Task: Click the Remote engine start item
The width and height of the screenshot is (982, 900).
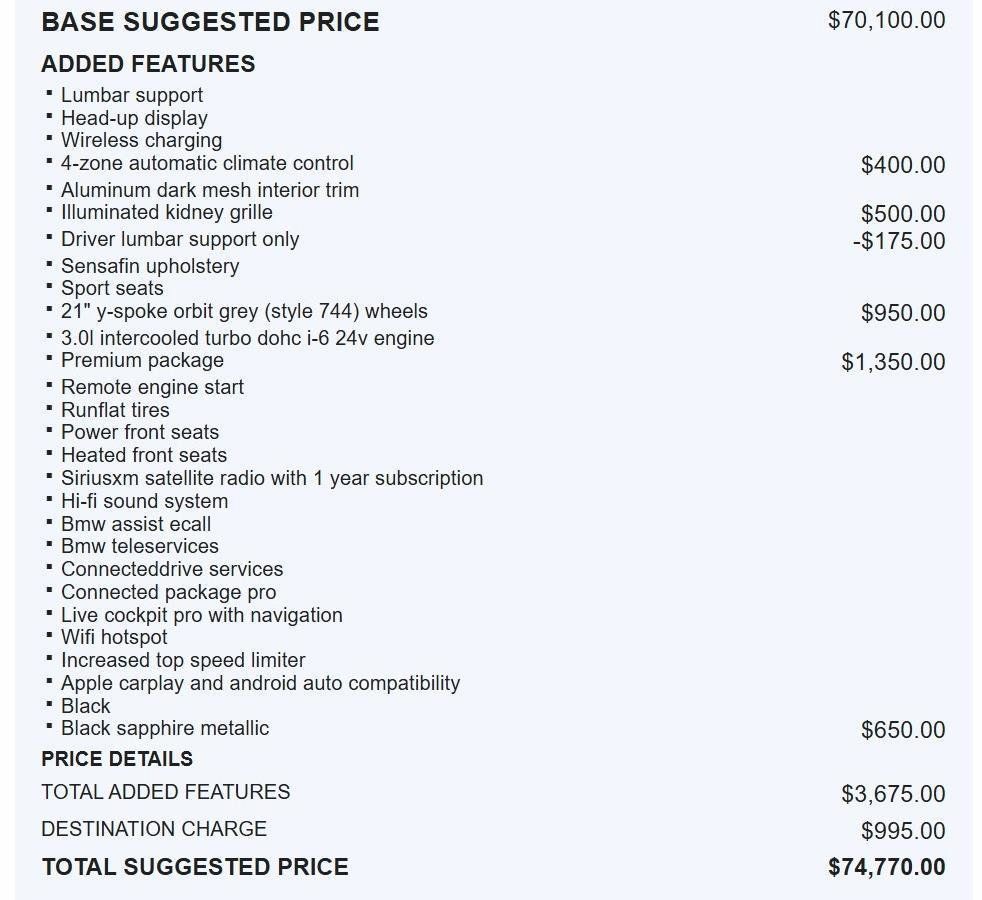Action: click(152, 387)
